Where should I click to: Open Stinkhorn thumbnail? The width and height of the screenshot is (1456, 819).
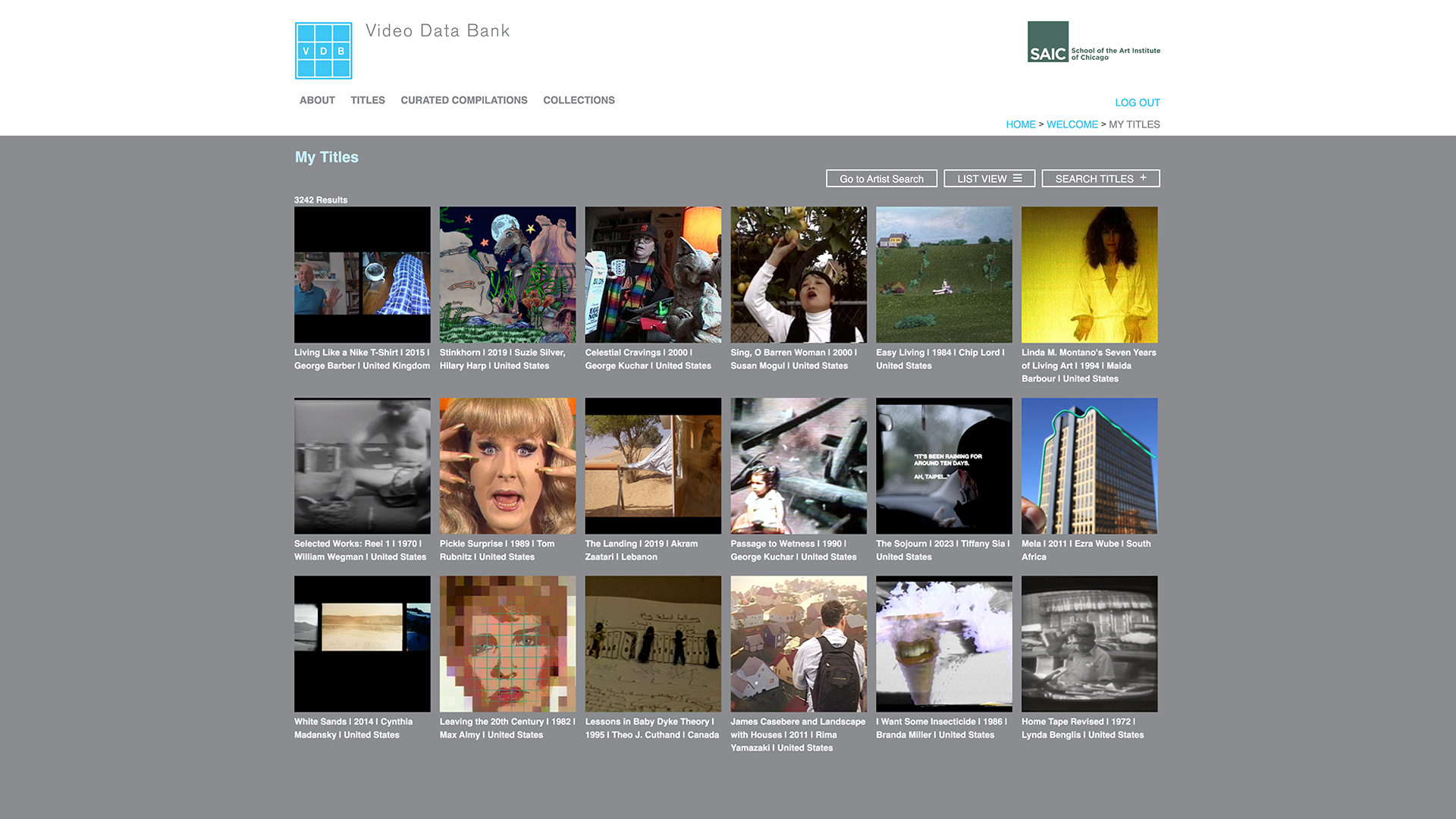click(508, 275)
